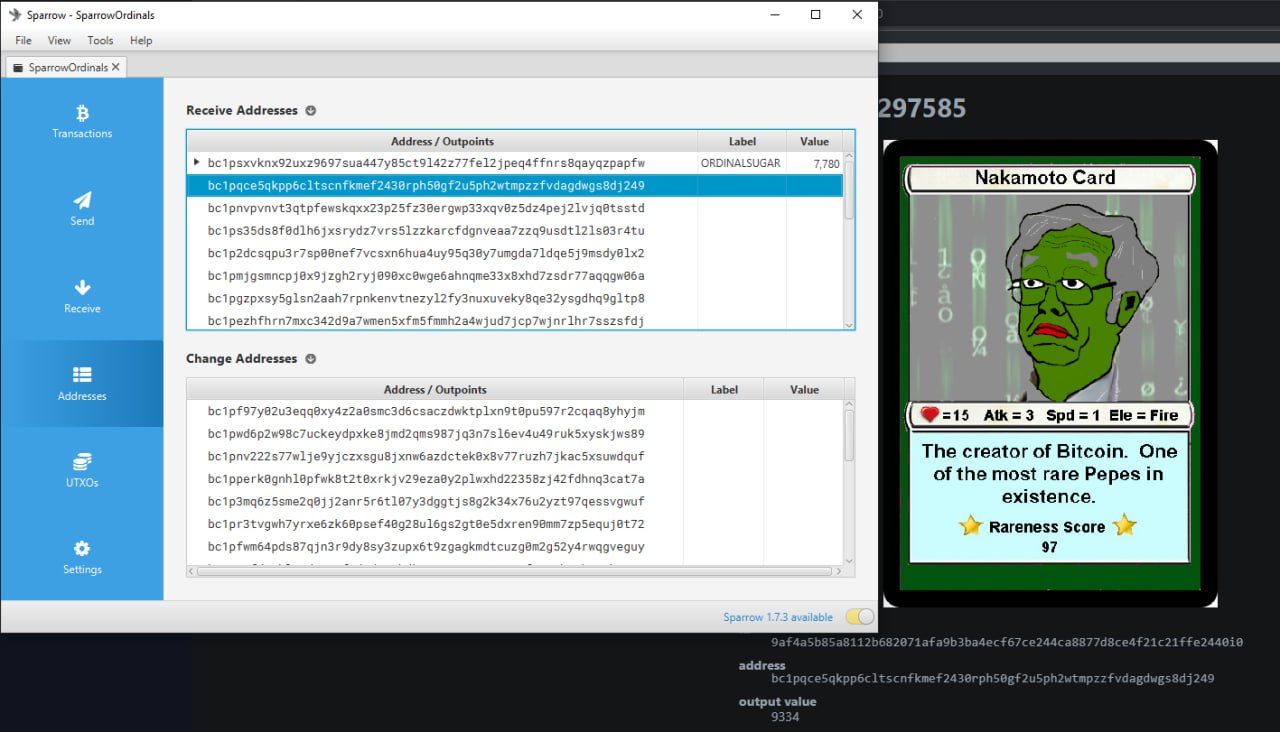Sort change table by Address / Outpoints header
Screen dimensions: 1280x732
(x=435, y=389)
